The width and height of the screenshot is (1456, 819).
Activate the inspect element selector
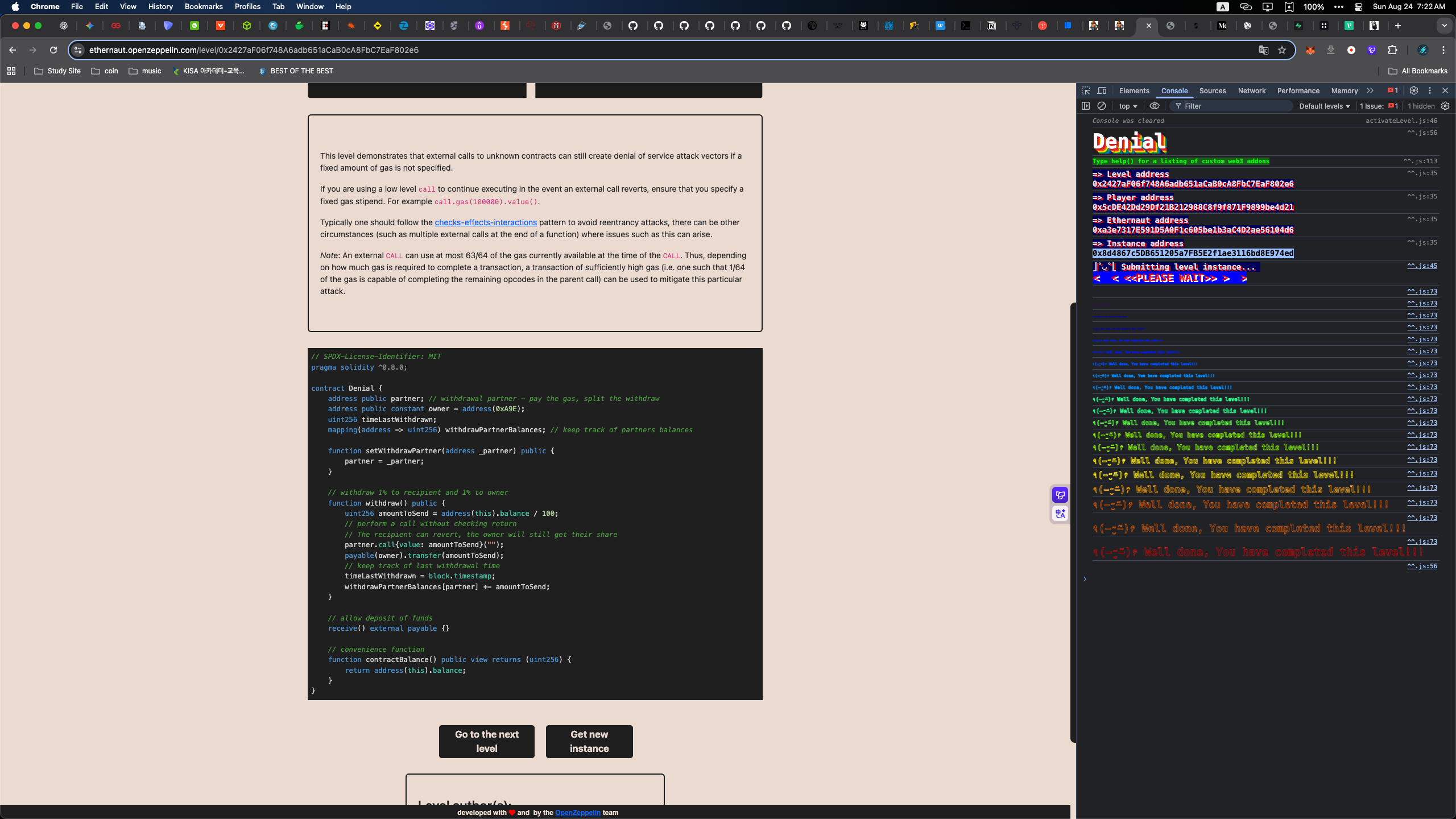1086,90
